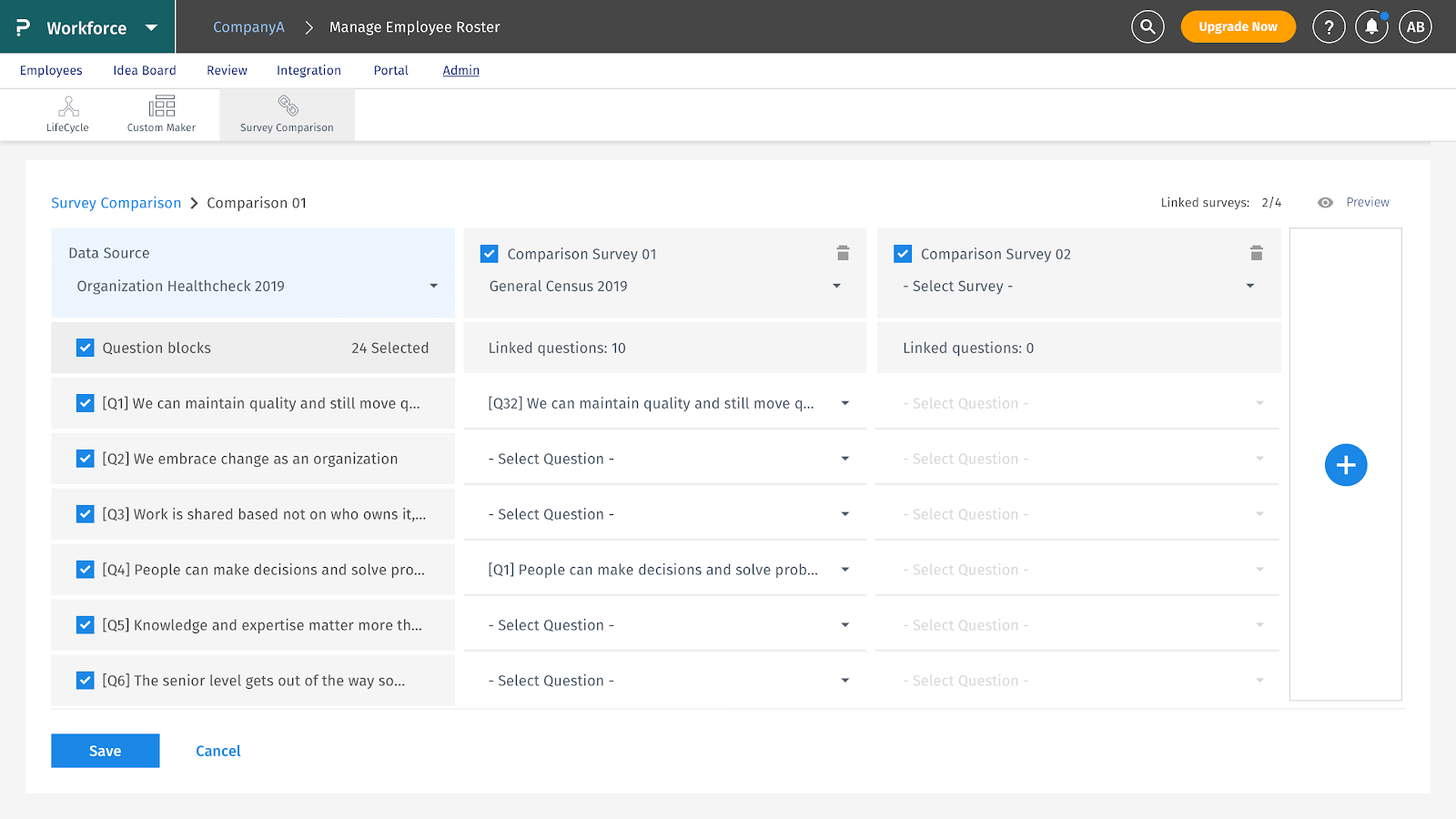Open the notifications bell

[1371, 27]
